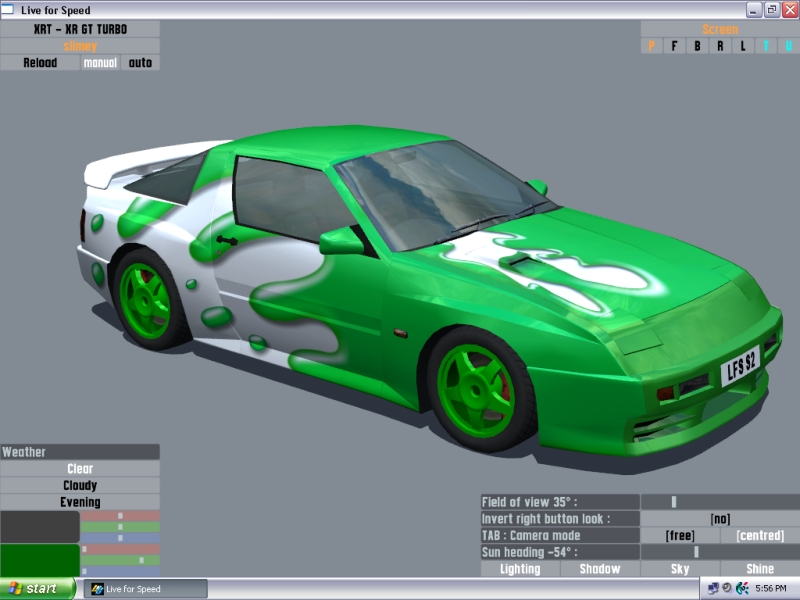Adjust the green slider beside the grey swatch

click(x=120, y=527)
